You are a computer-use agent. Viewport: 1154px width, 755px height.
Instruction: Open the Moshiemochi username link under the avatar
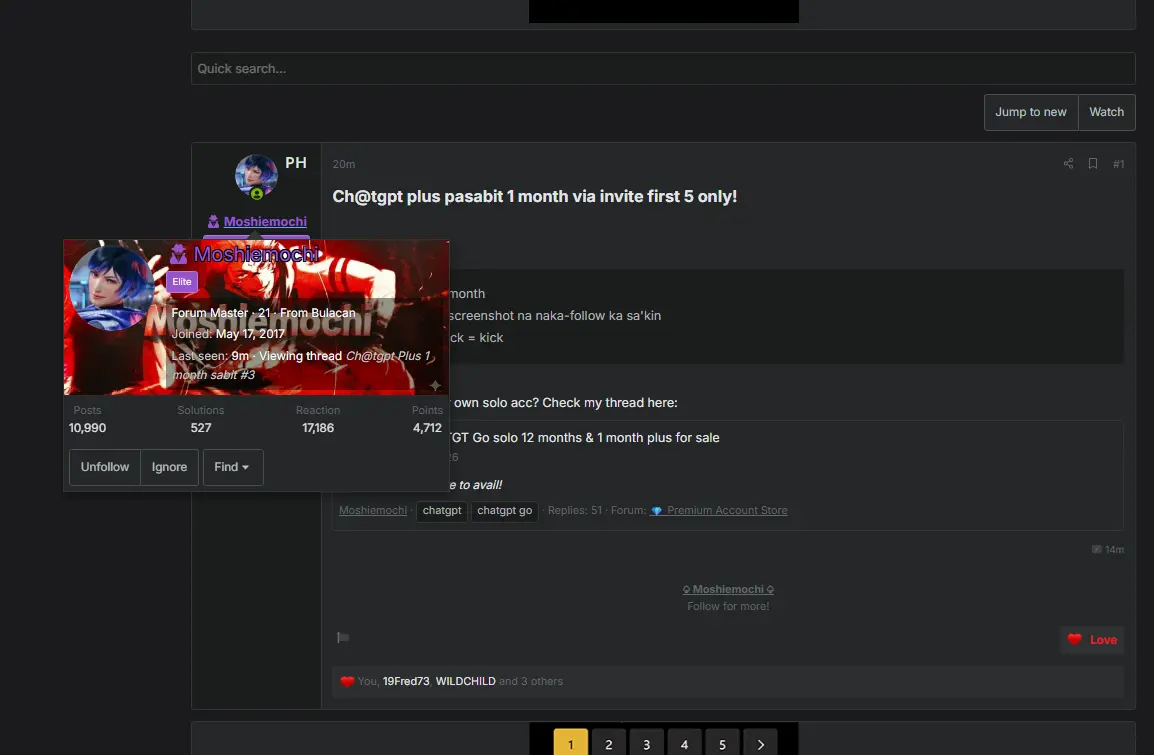[265, 221]
